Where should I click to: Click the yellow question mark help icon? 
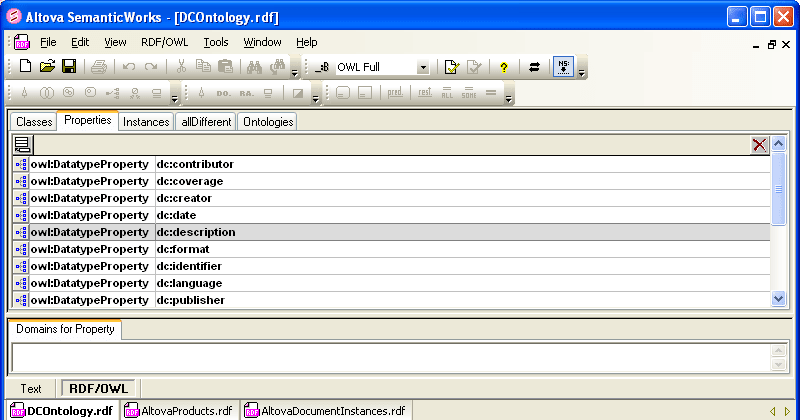[x=504, y=67]
